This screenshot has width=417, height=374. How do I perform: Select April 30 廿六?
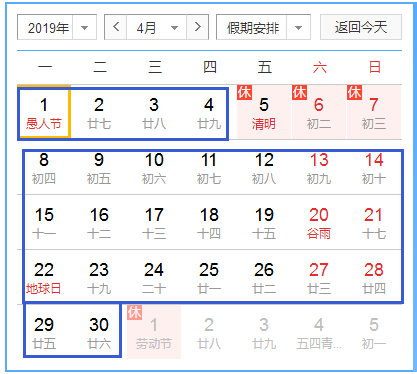[99, 333]
